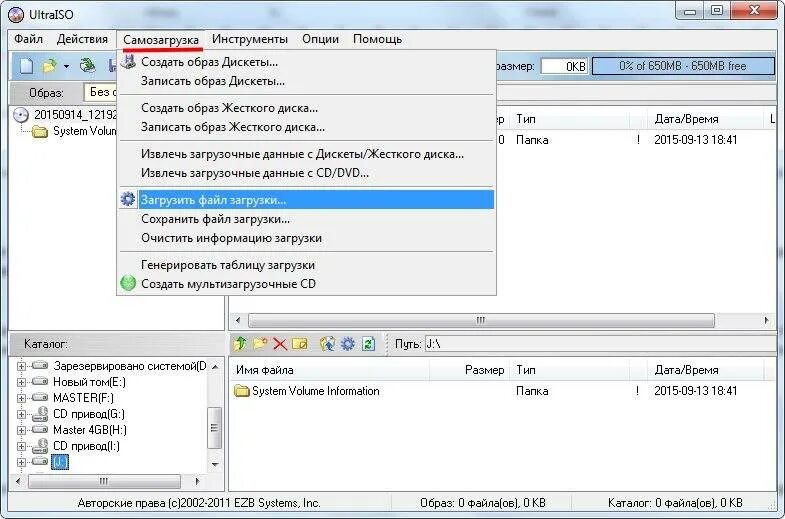The width and height of the screenshot is (785, 519).
Task: Expand the CD привод(I:) node
Action: (x=21, y=446)
